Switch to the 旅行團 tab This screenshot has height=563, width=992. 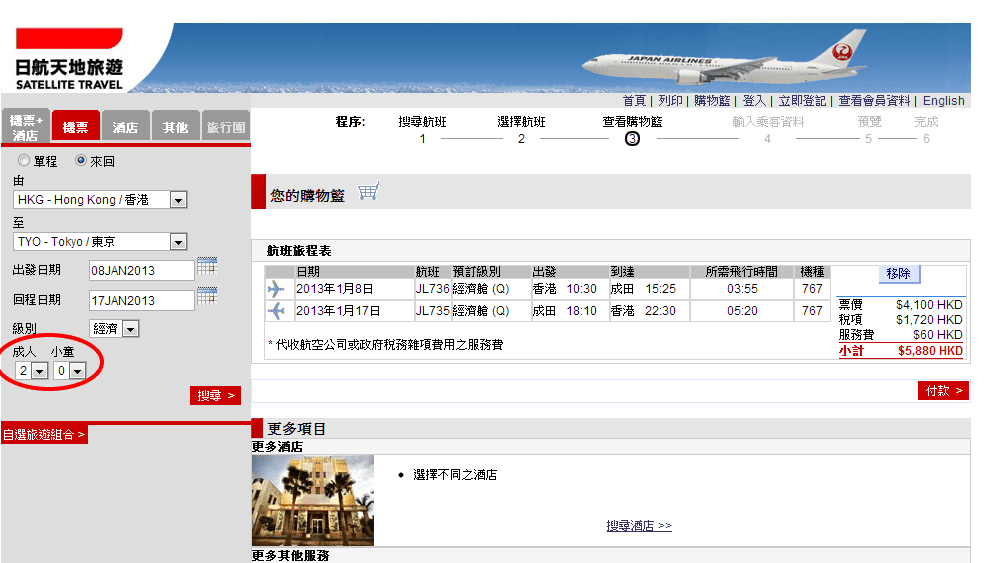click(x=225, y=128)
